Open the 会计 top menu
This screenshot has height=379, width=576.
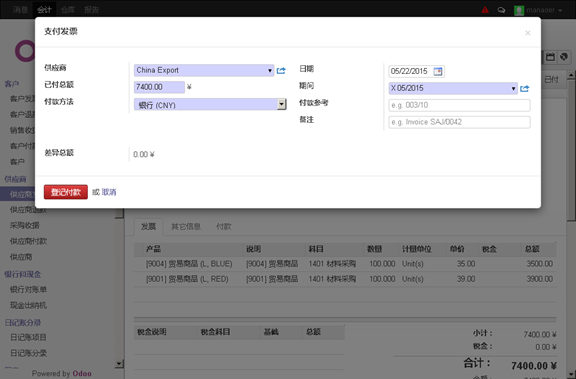[x=44, y=10]
